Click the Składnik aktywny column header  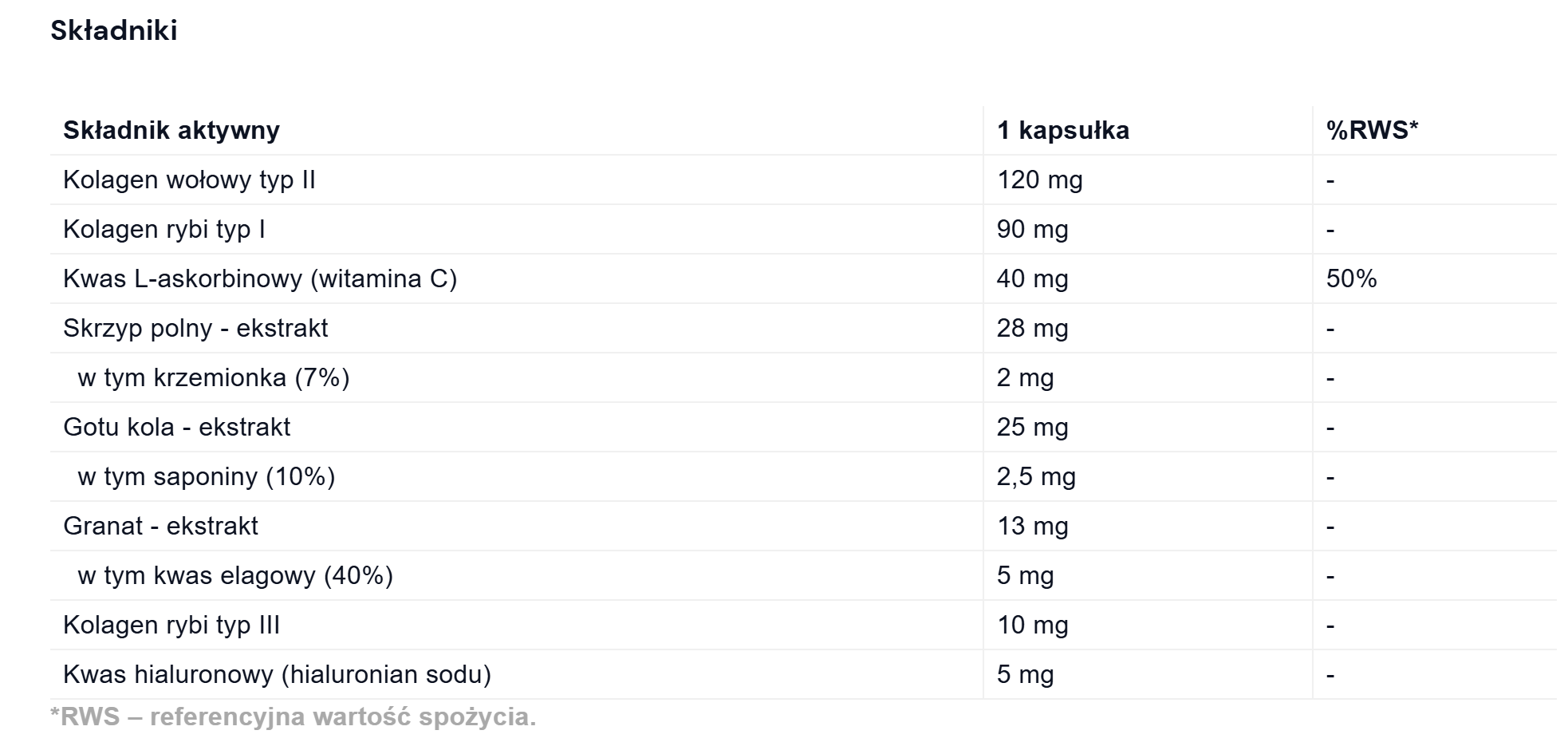(x=171, y=130)
